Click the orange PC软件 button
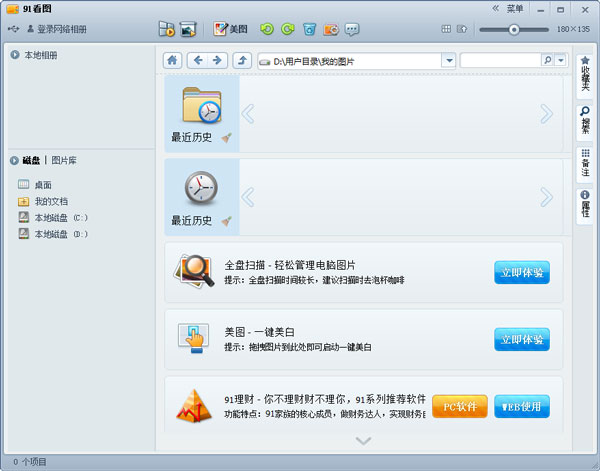This screenshot has height=471, width=600. point(460,406)
